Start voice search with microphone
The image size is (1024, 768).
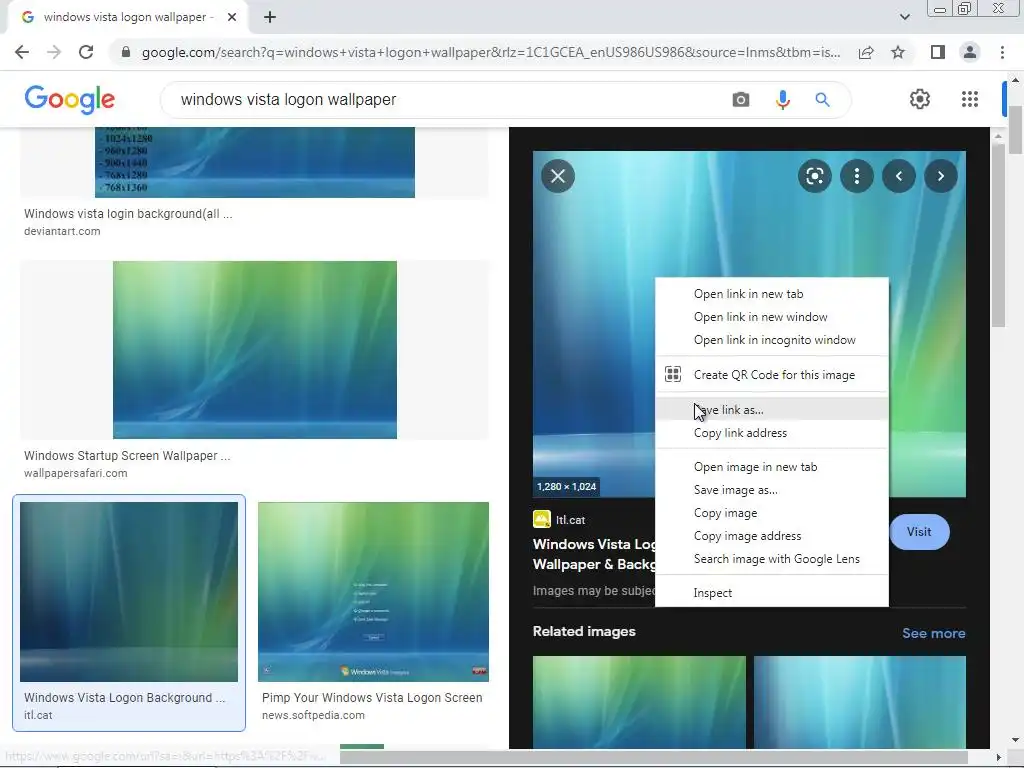(782, 100)
